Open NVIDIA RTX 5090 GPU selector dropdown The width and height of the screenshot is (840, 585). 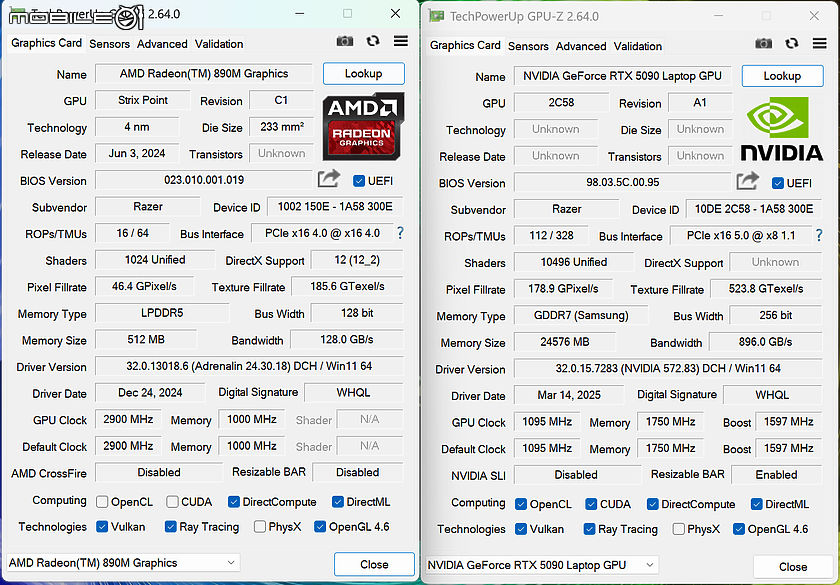pos(542,565)
